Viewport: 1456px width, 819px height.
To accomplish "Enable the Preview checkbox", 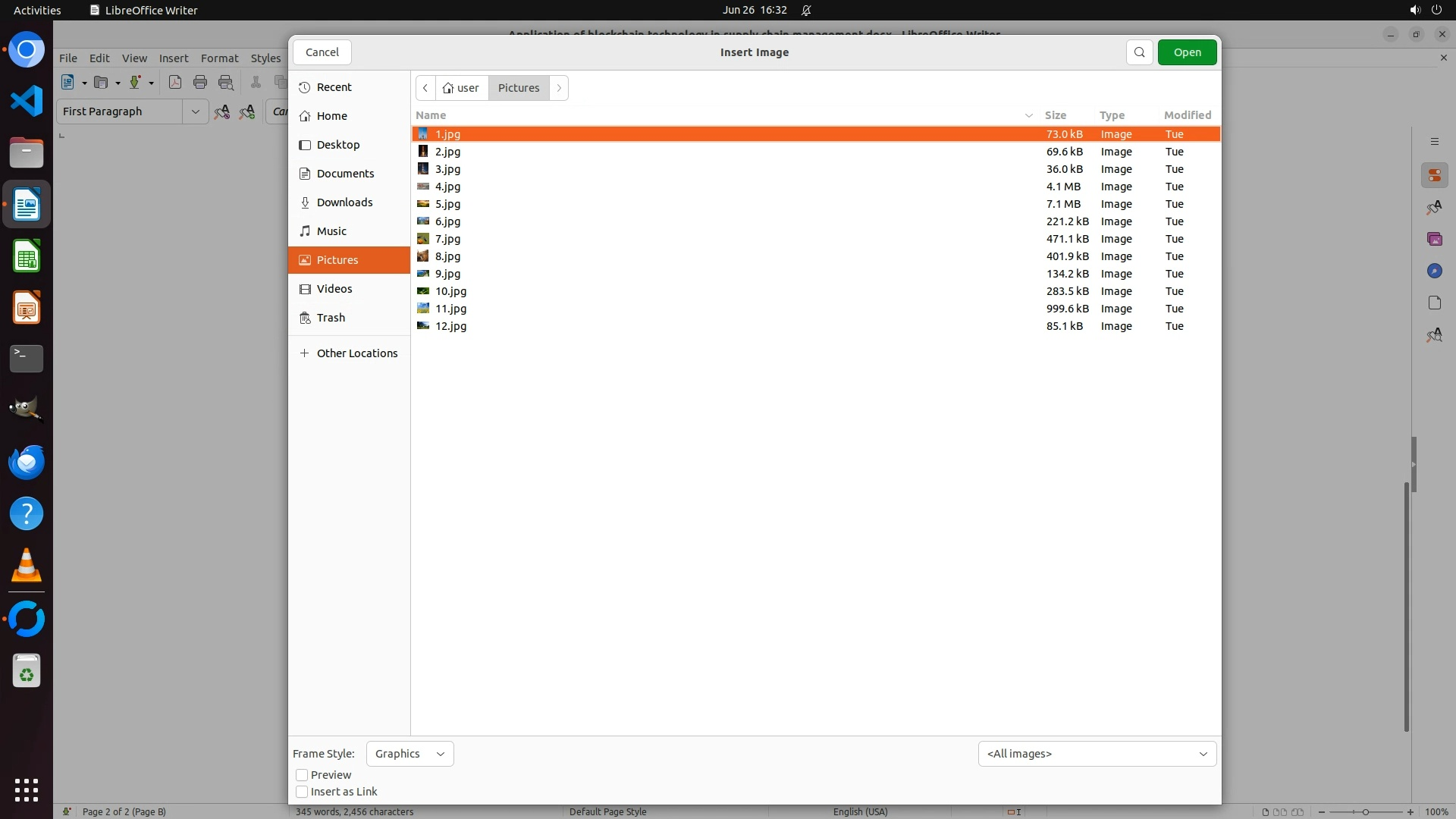I will [302, 775].
